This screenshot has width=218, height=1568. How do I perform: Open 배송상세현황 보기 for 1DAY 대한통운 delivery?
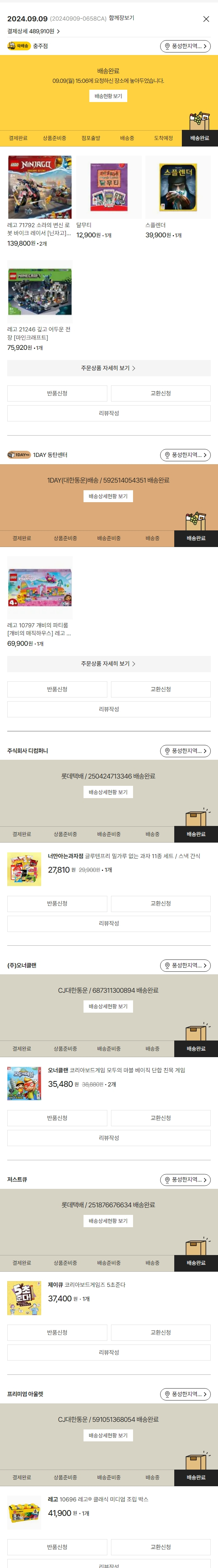click(108, 496)
